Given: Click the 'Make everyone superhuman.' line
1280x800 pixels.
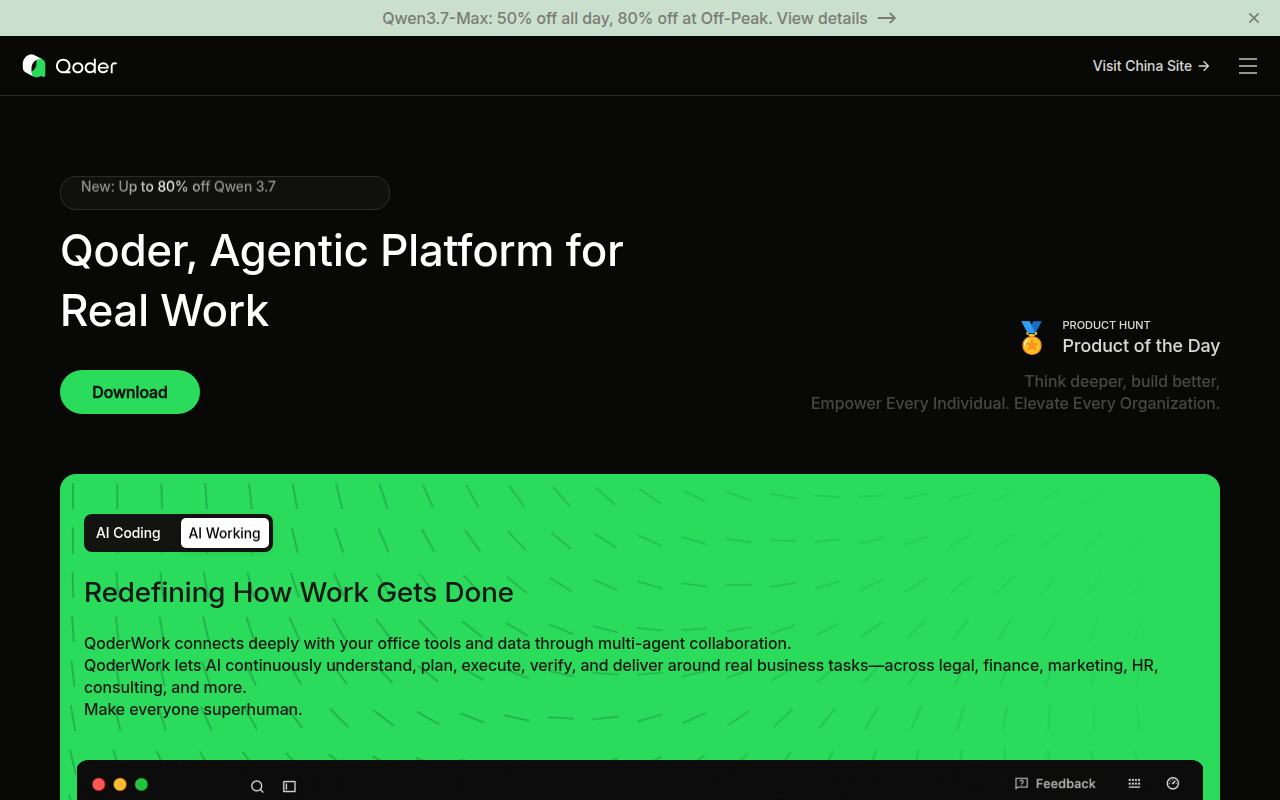Looking at the screenshot, I should pyautogui.click(x=193, y=709).
